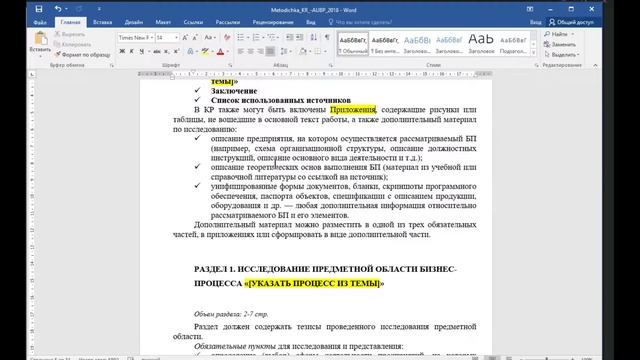The height and width of the screenshot is (360, 640).
Task: Clear all formatting with the eraser icon
Action: (x=227, y=38)
